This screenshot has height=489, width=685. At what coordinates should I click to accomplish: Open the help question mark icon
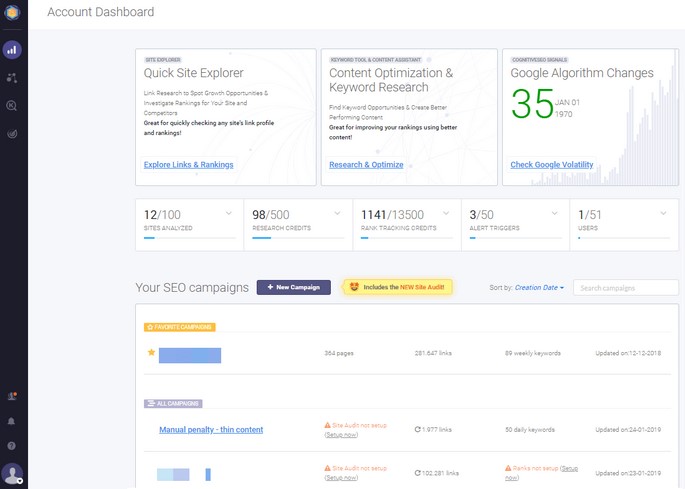pos(12,446)
